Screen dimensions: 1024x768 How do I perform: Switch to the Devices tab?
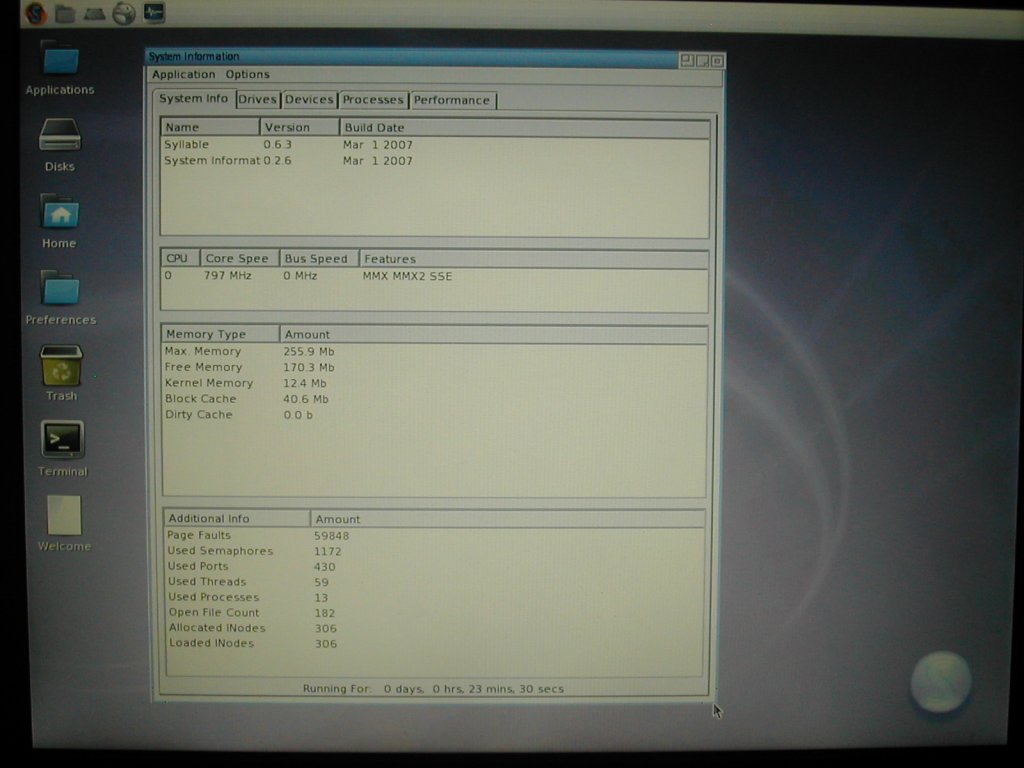click(309, 100)
